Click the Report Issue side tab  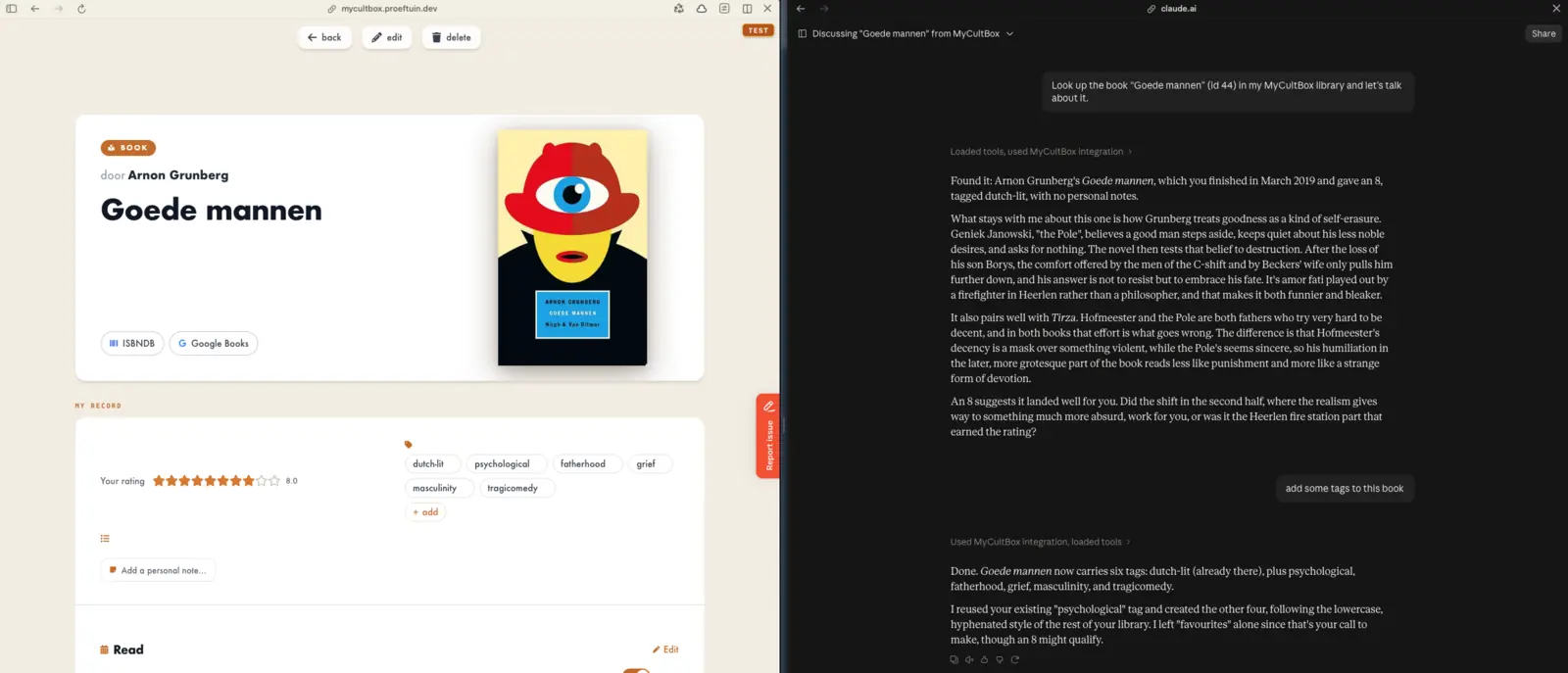768,436
